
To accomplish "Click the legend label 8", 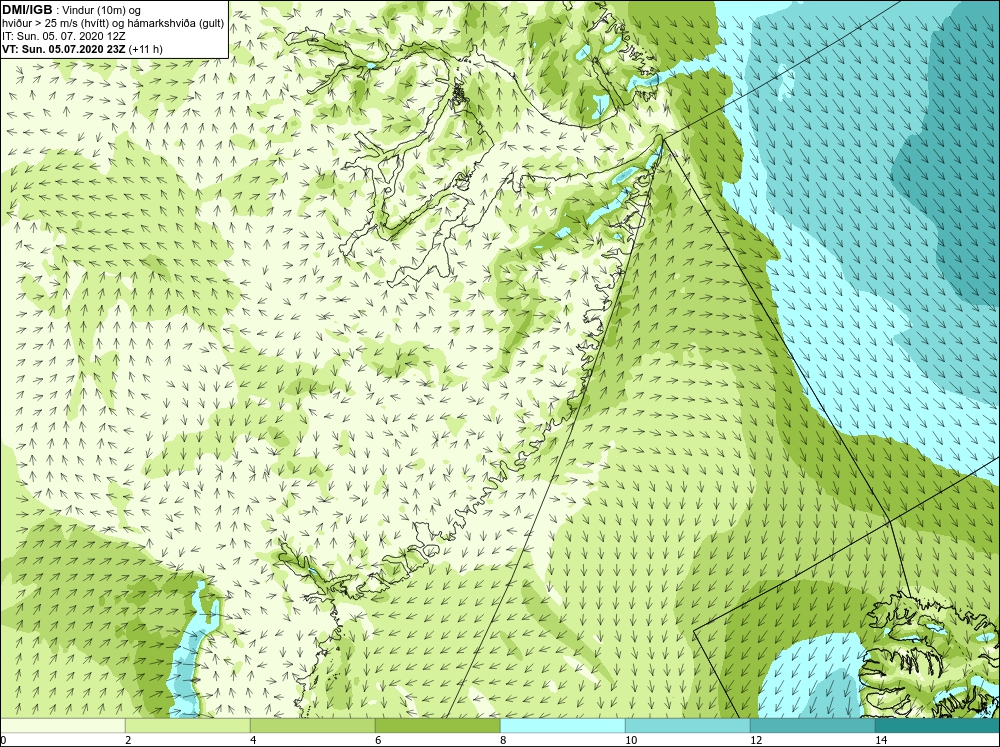I will (503, 740).
